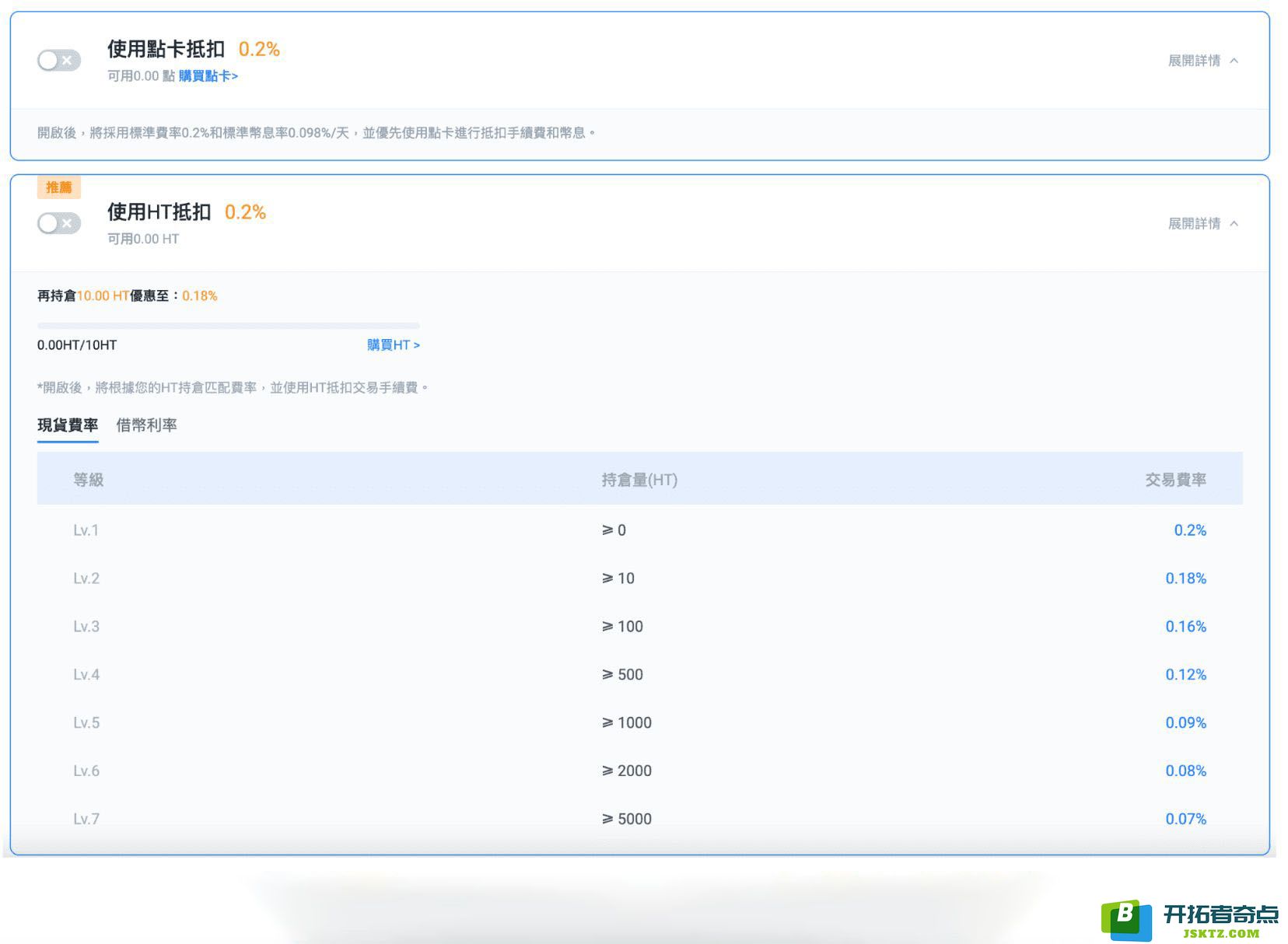Select the Lv.7 row label

click(86, 820)
